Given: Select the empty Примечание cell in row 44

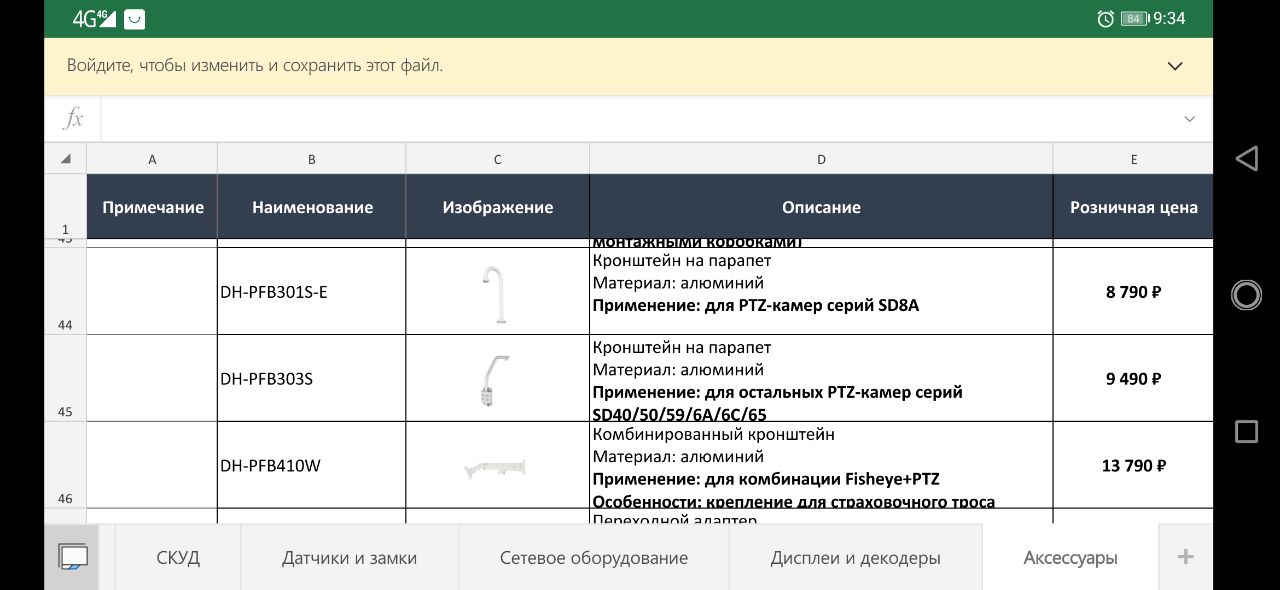Looking at the screenshot, I should 152,291.
